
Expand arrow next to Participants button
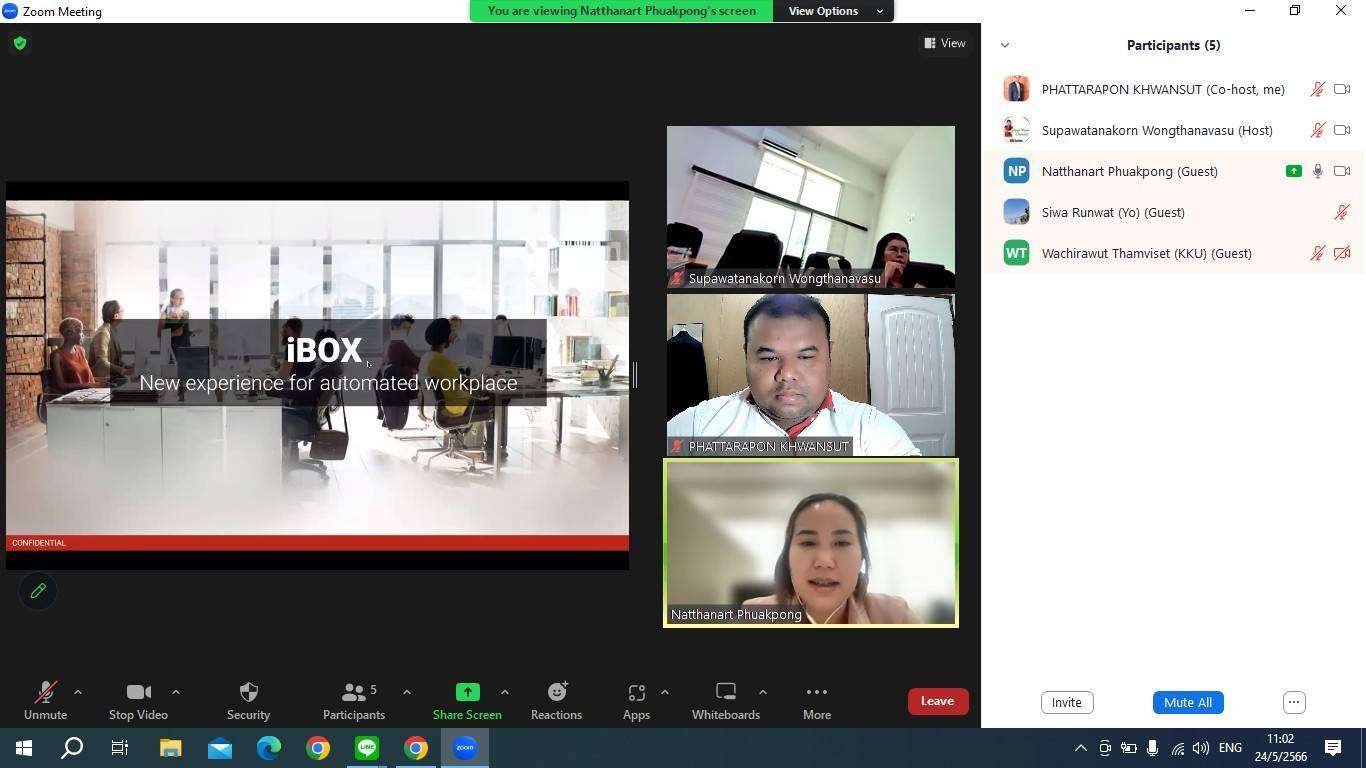406,692
